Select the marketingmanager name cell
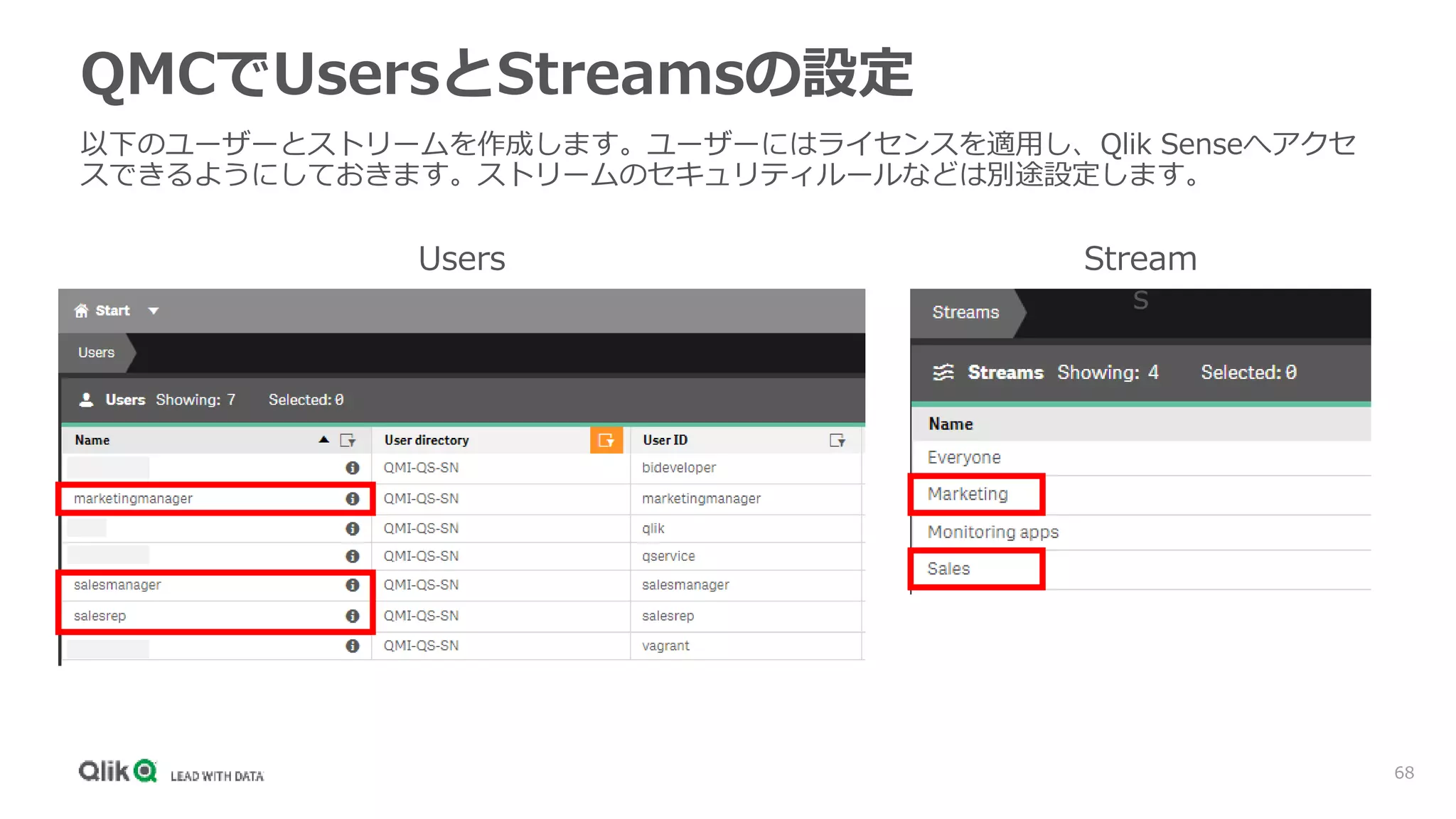The width and height of the screenshot is (1456, 819). [134, 498]
